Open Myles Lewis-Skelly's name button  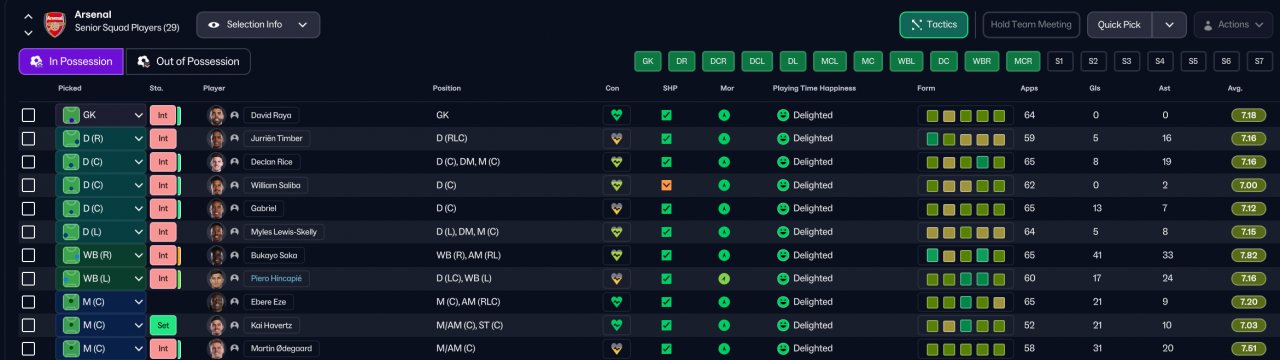click(x=283, y=232)
